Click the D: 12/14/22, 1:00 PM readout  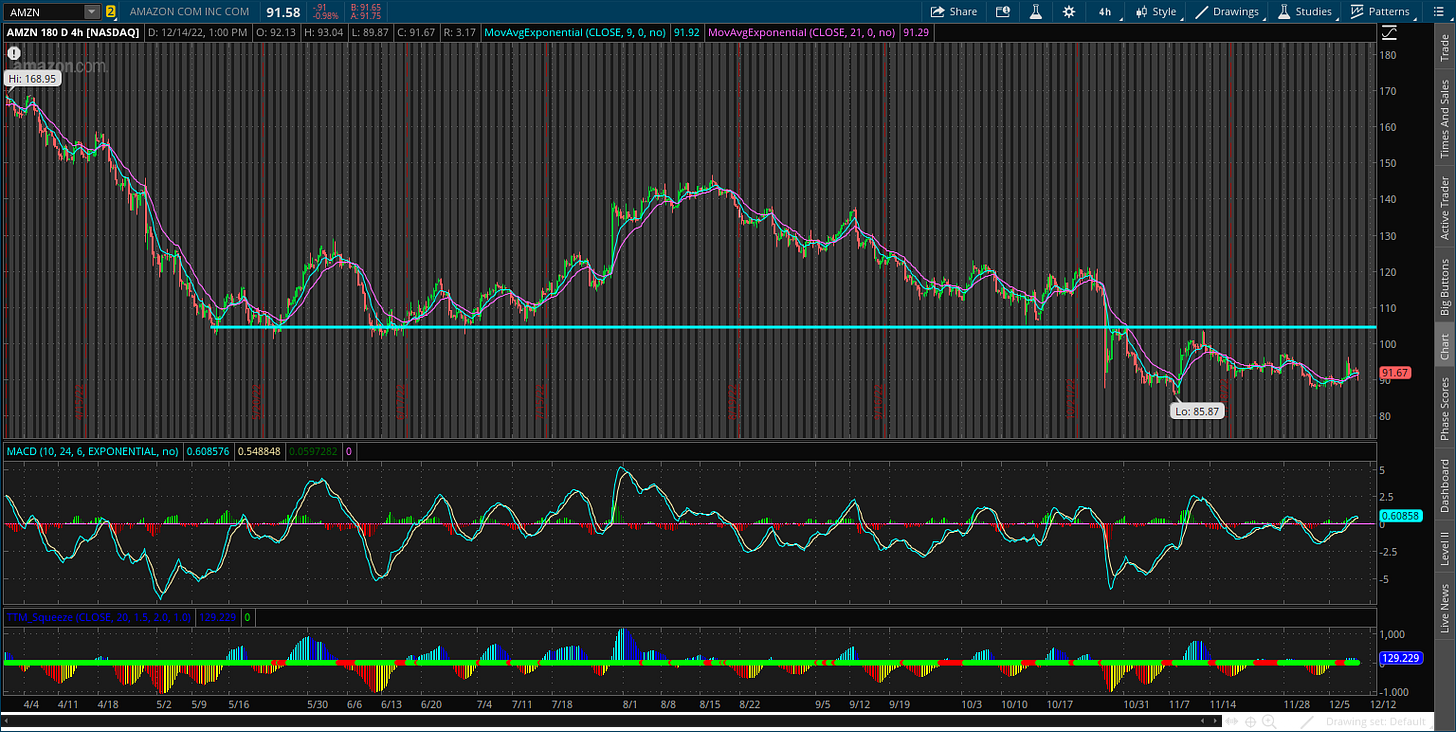click(198, 33)
